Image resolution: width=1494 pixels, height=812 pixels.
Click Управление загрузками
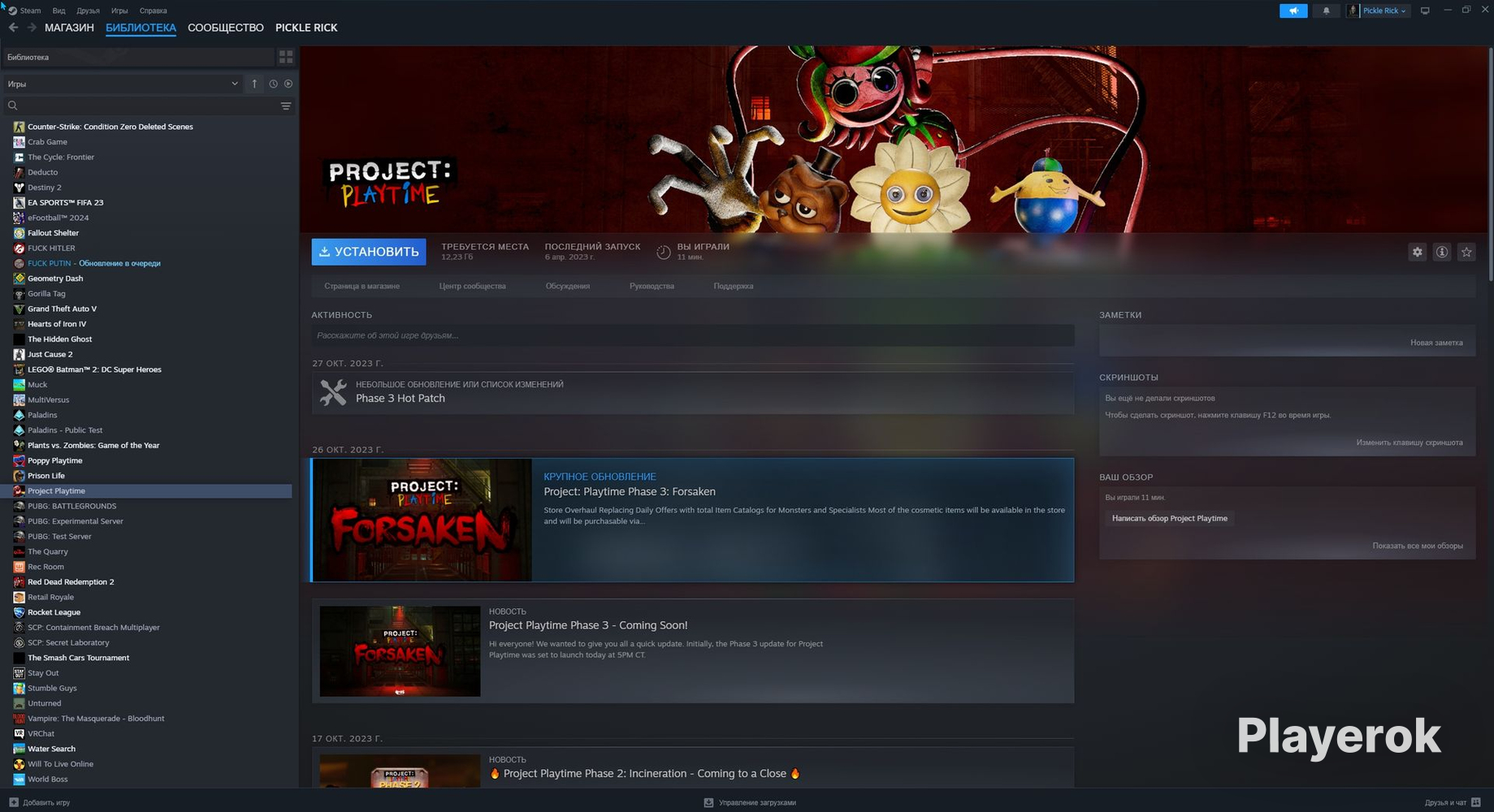click(757, 802)
